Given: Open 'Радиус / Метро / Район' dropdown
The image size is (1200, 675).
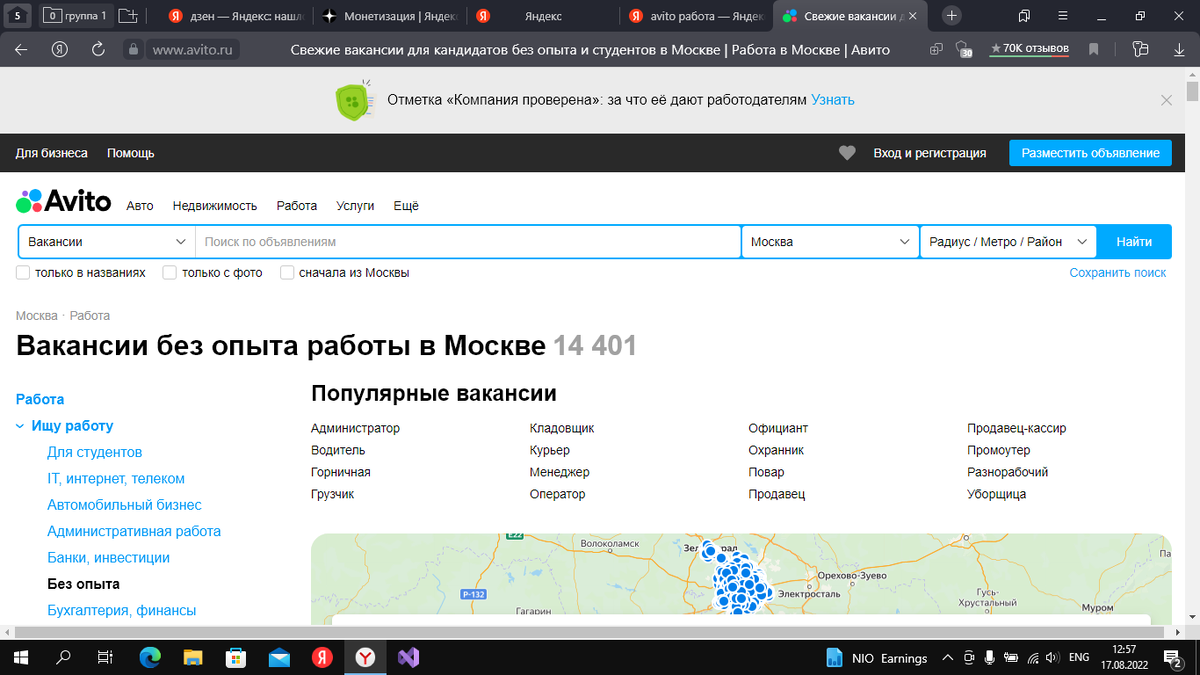Looking at the screenshot, I should pyautogui.click(x=1008, y=242).
